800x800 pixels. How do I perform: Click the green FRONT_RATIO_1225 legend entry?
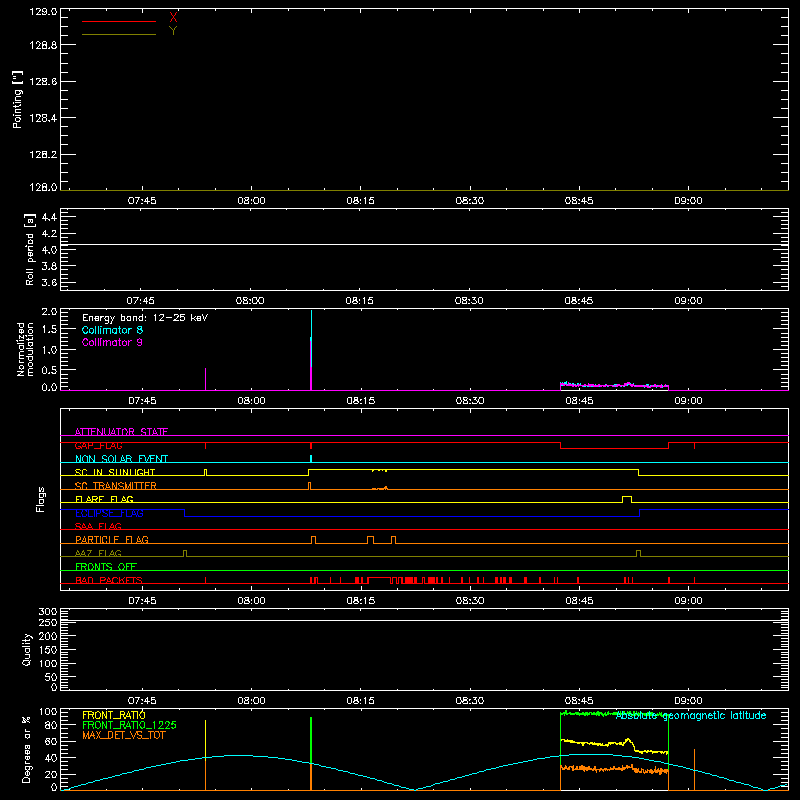130,725
